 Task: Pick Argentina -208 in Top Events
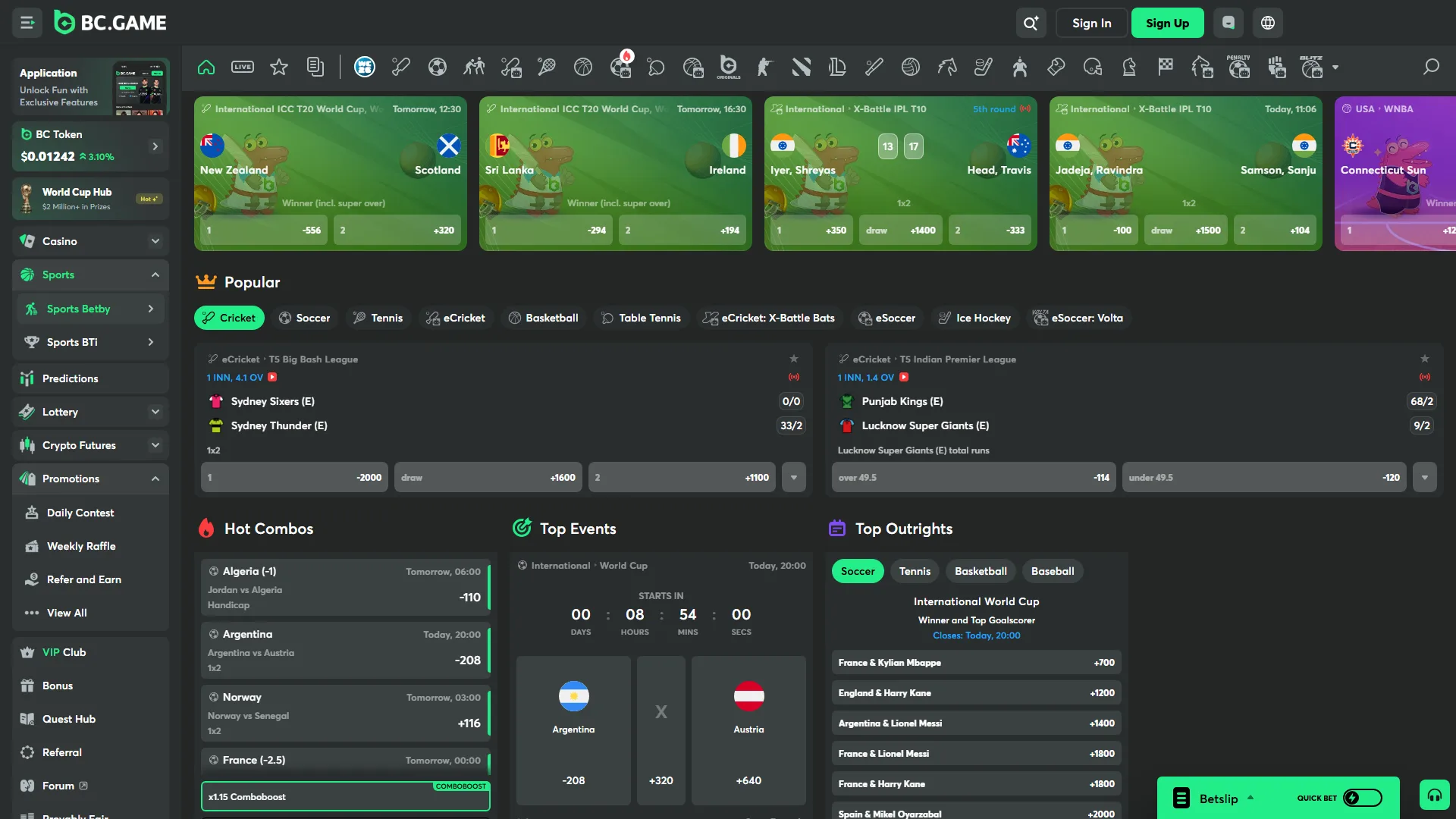573,730
